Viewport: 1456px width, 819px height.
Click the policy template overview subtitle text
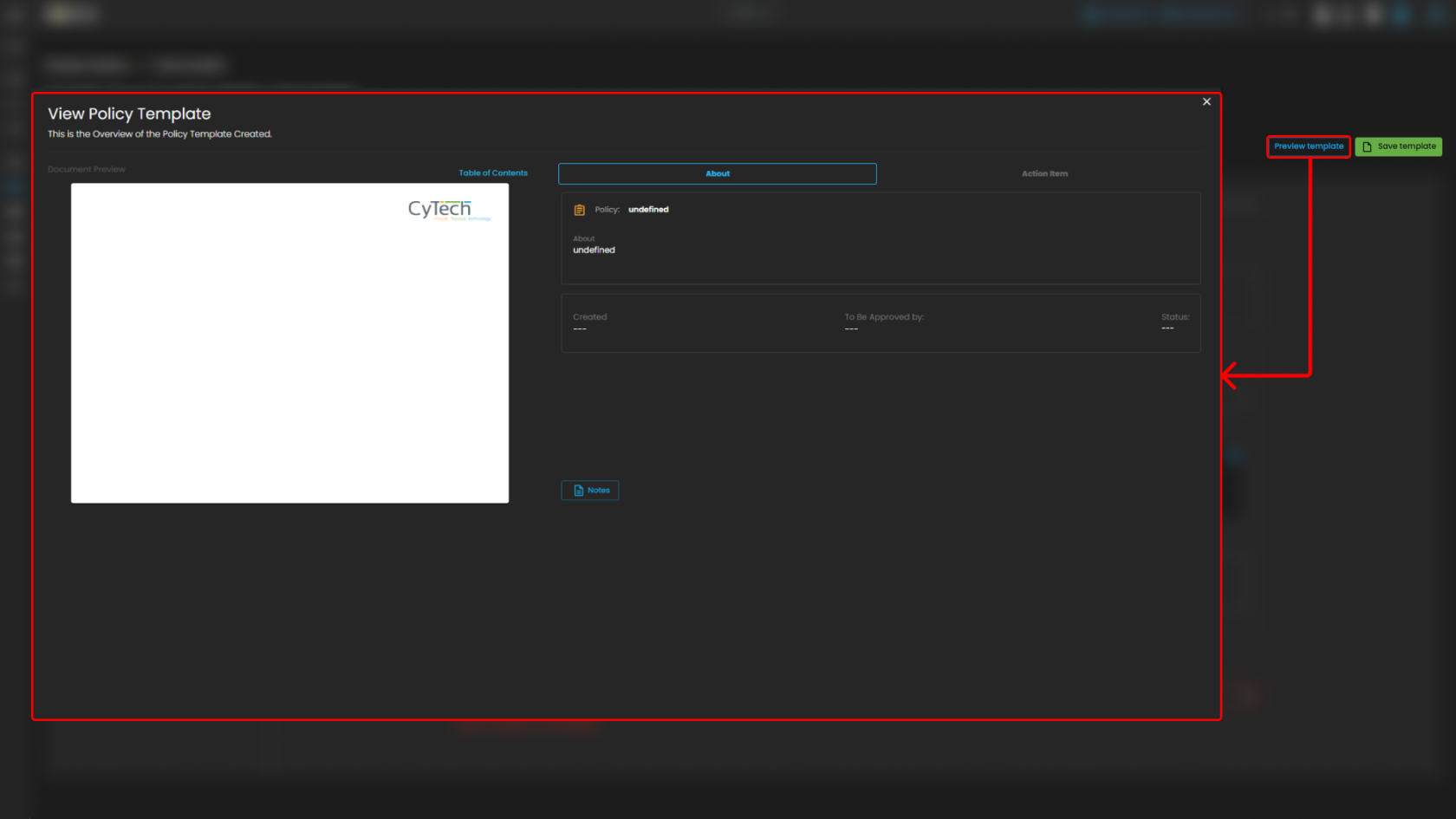pos(159,134)
